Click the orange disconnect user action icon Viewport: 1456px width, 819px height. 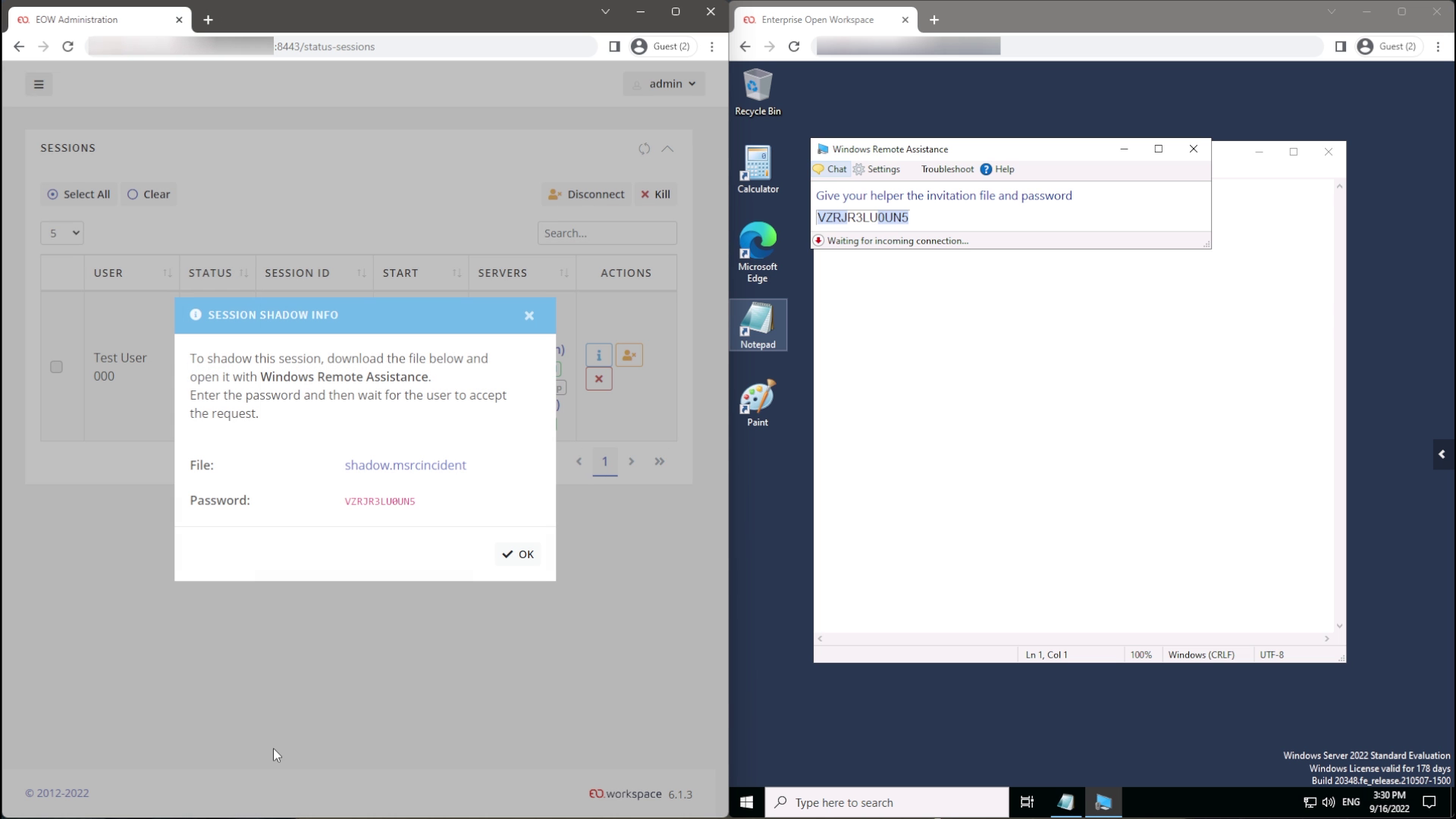(x=629, y=355)
